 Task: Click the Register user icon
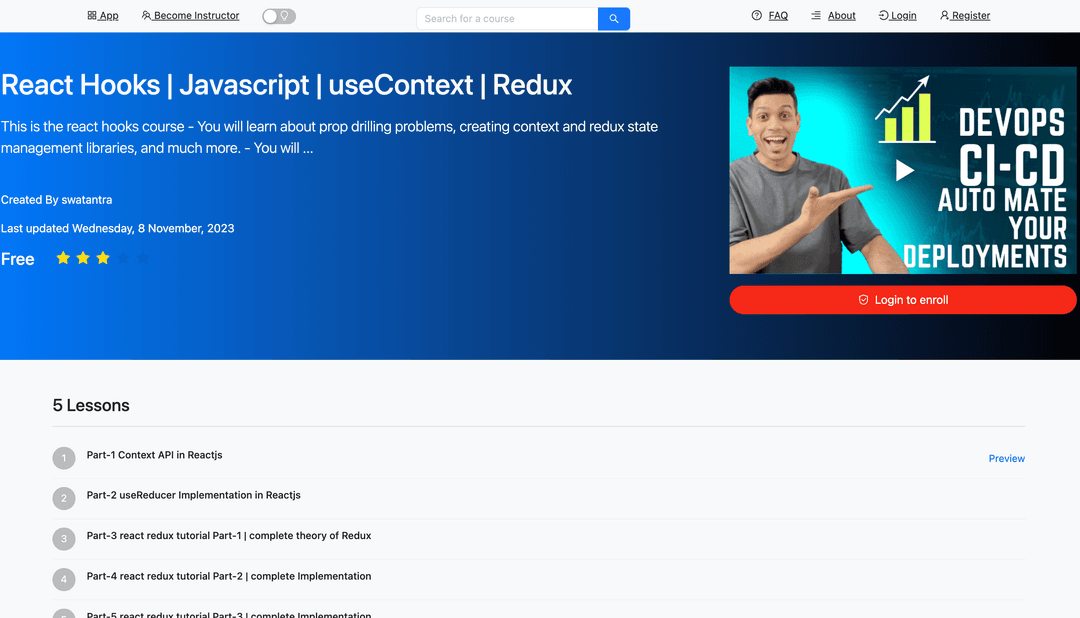pyautogui.click(x=944, y=15)
